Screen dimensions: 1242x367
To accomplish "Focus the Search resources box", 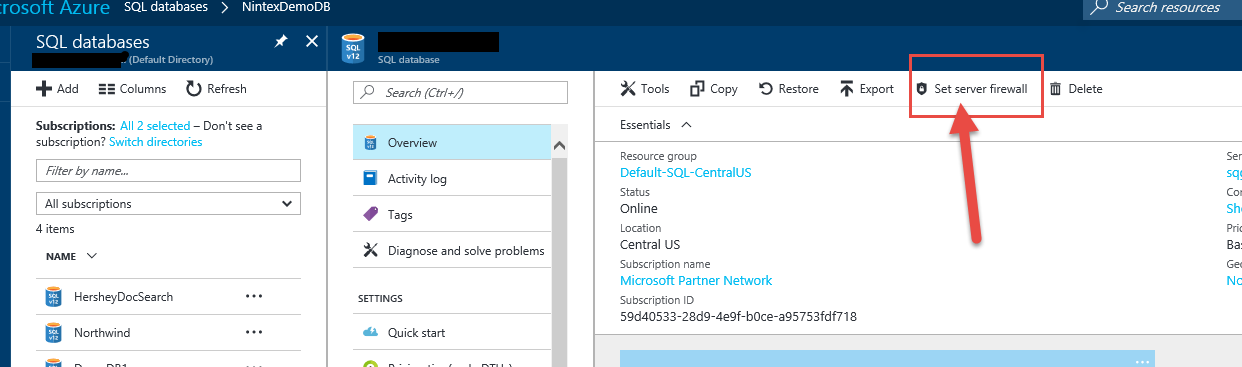I will point(1162,8).
